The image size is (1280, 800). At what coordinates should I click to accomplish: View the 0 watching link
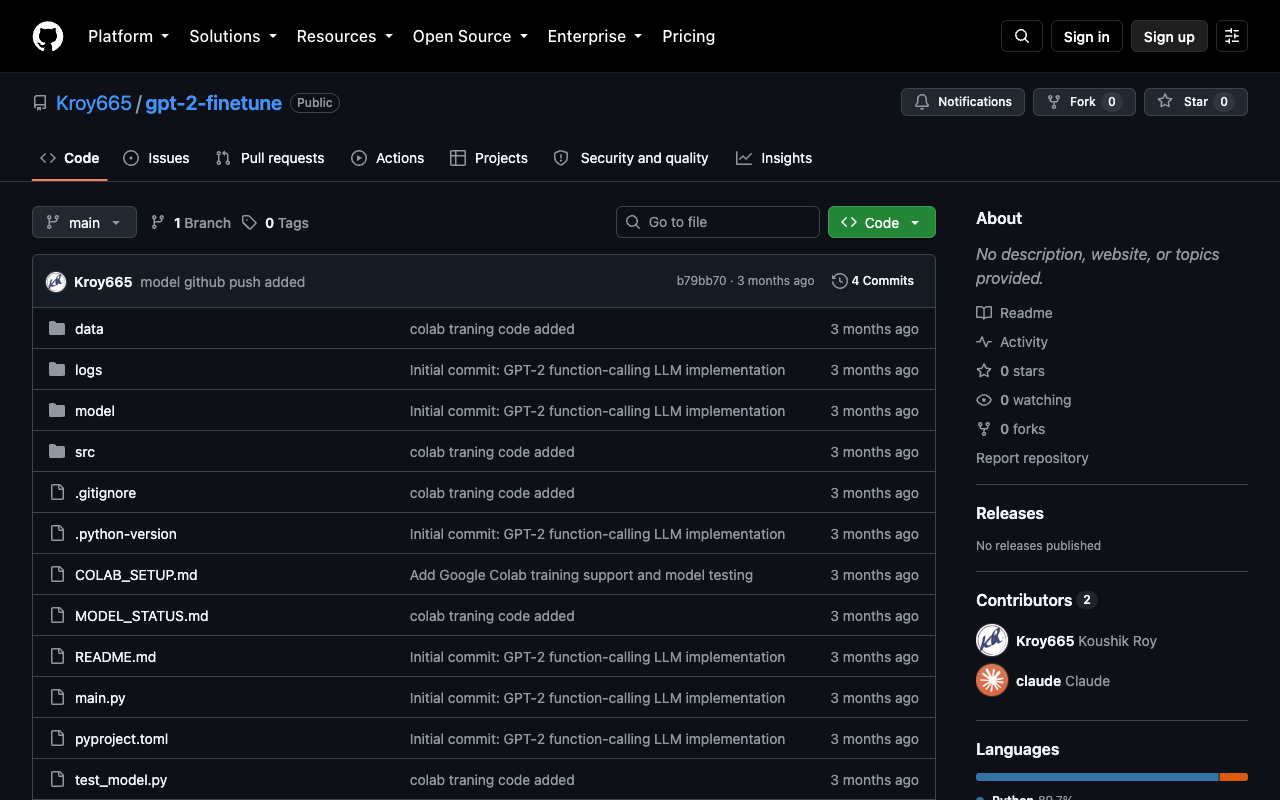tap(1024, 400)
